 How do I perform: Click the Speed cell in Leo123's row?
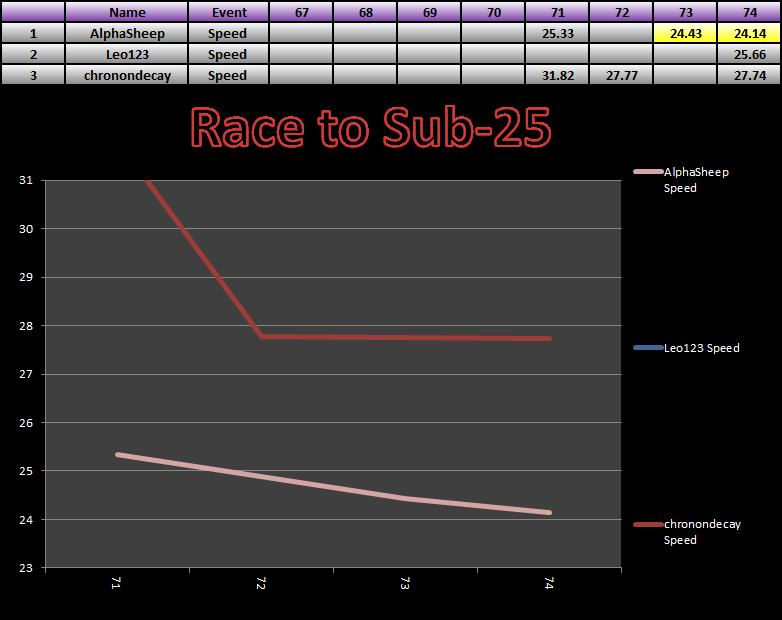coord(228,54)
